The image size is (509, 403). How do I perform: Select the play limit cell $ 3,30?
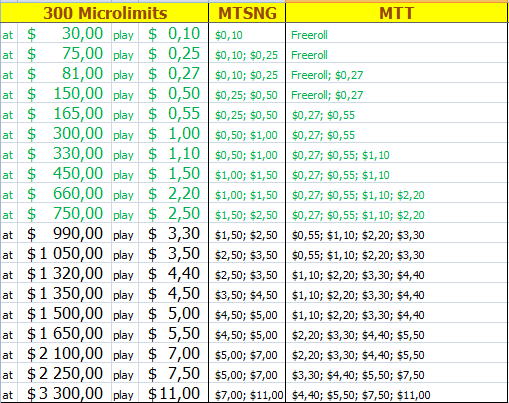(x=173, y=233)
